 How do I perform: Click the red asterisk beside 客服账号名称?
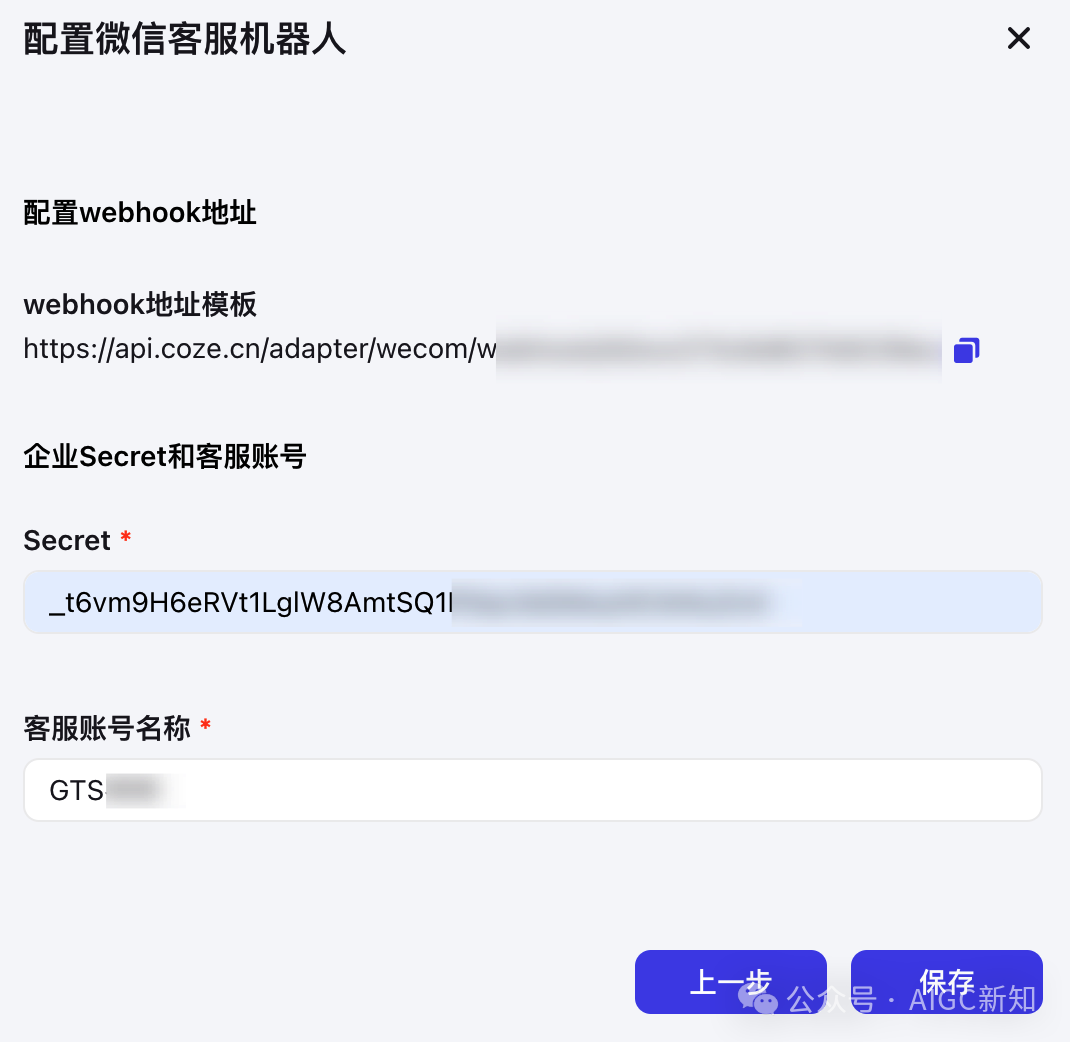205,724
